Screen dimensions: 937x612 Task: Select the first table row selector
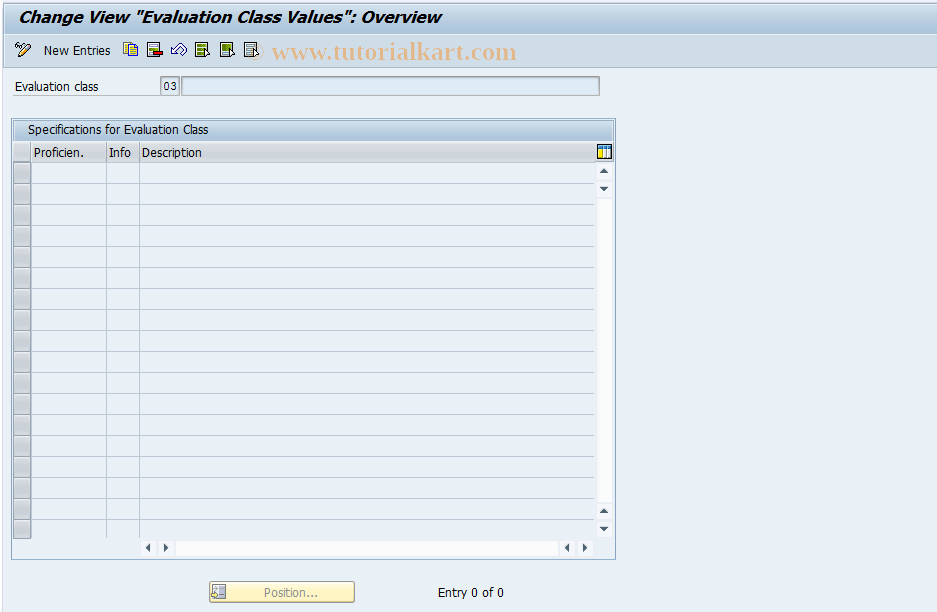(x=22, y=173)
